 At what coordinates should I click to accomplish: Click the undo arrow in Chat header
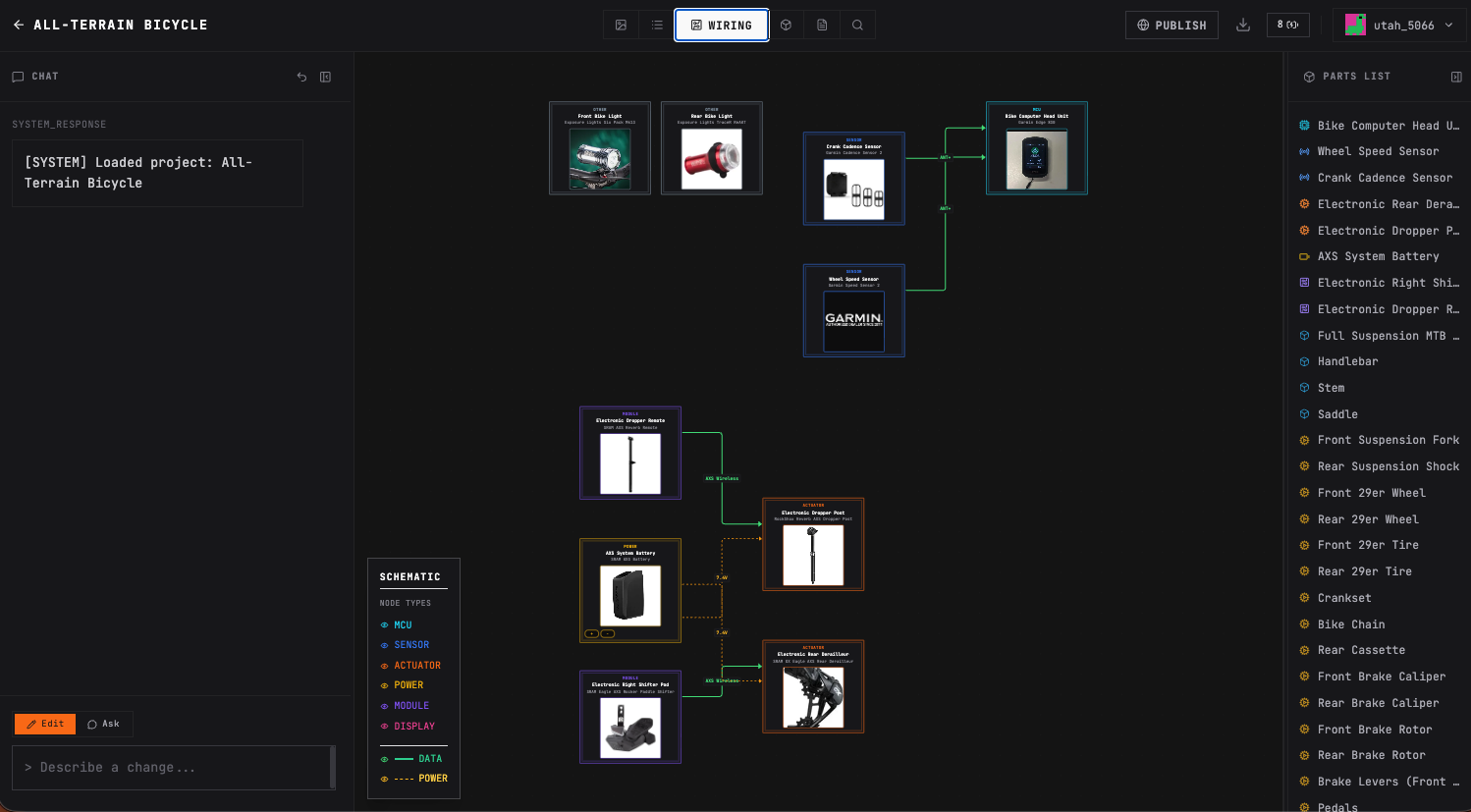[x=301, y=77]
